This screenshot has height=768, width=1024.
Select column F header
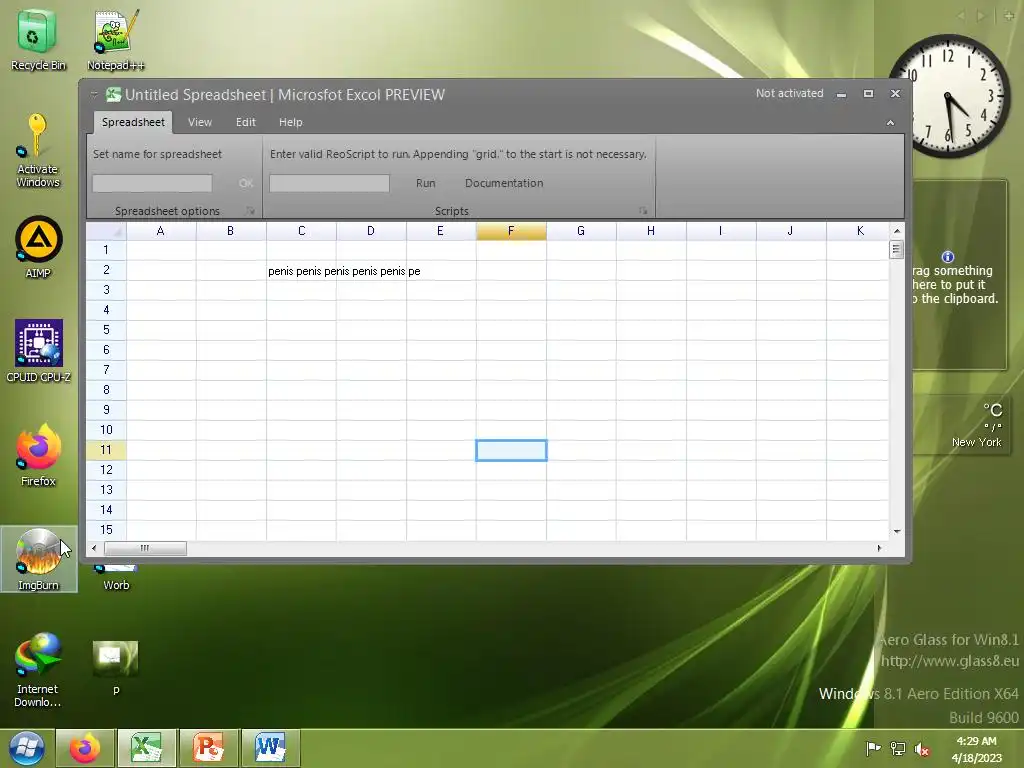pos(511,231)
